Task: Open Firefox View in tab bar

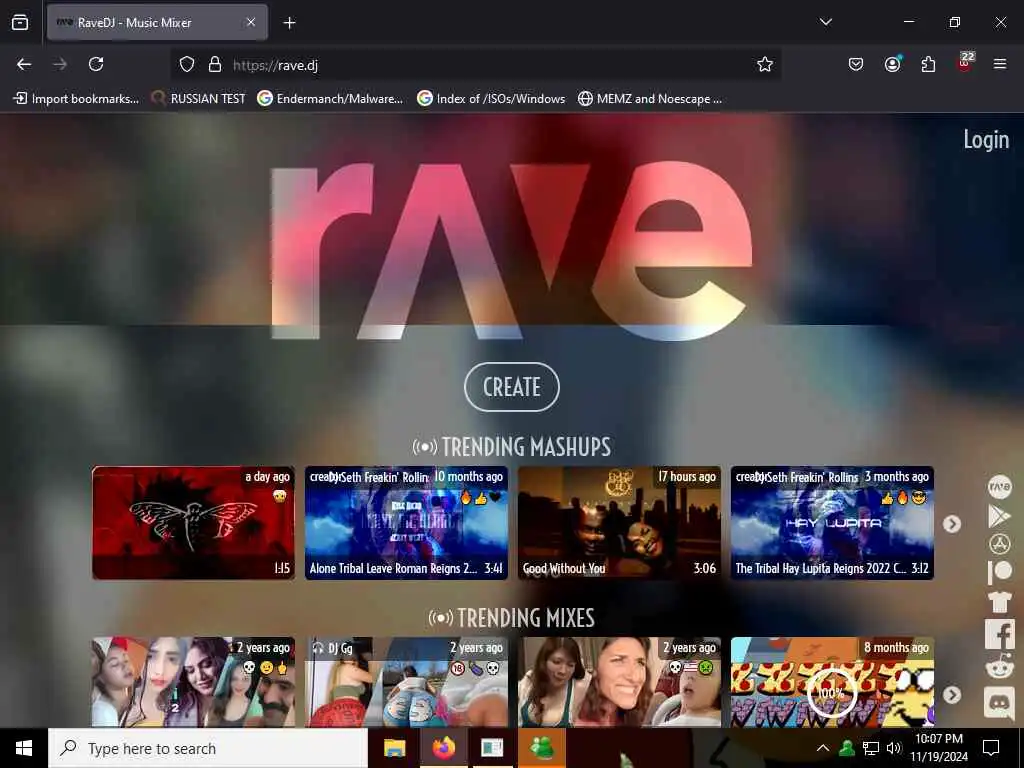Action: (20, 22)
